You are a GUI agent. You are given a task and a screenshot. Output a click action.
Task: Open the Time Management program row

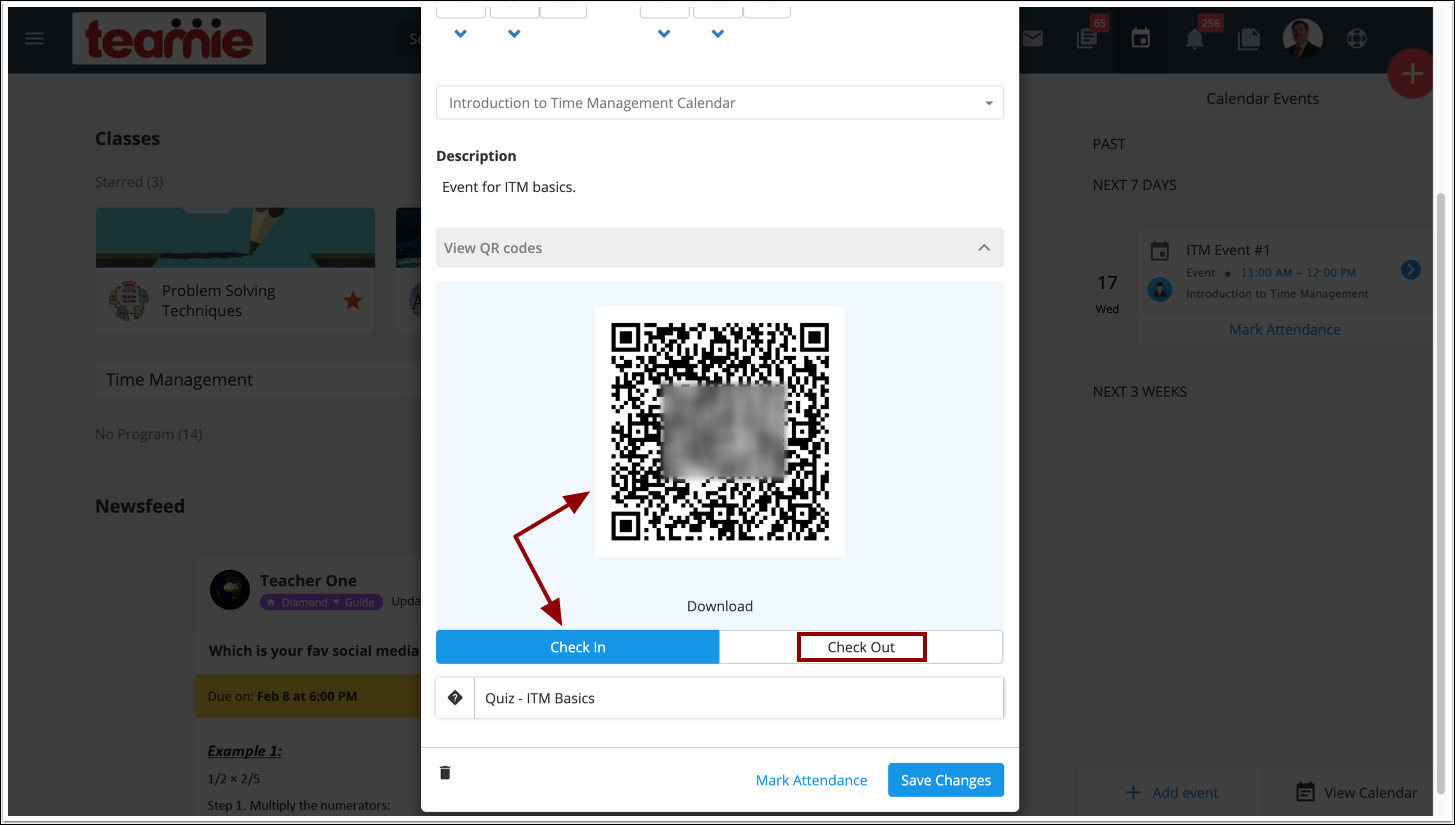tap(258, 380)
